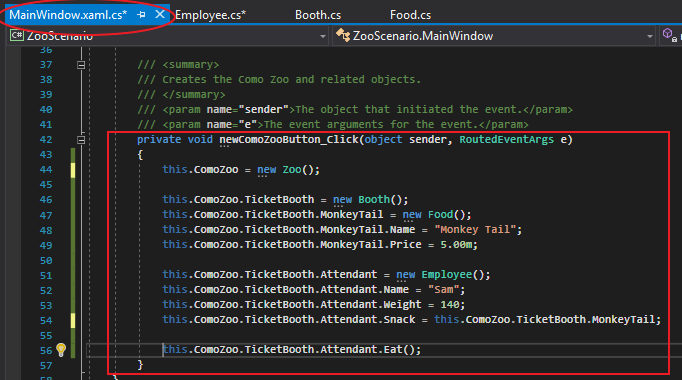Viewport: 682px width, 380px height.
Task: Collapse the newComoZooButton_Click method outline
Action: click(x=81, y=140)
